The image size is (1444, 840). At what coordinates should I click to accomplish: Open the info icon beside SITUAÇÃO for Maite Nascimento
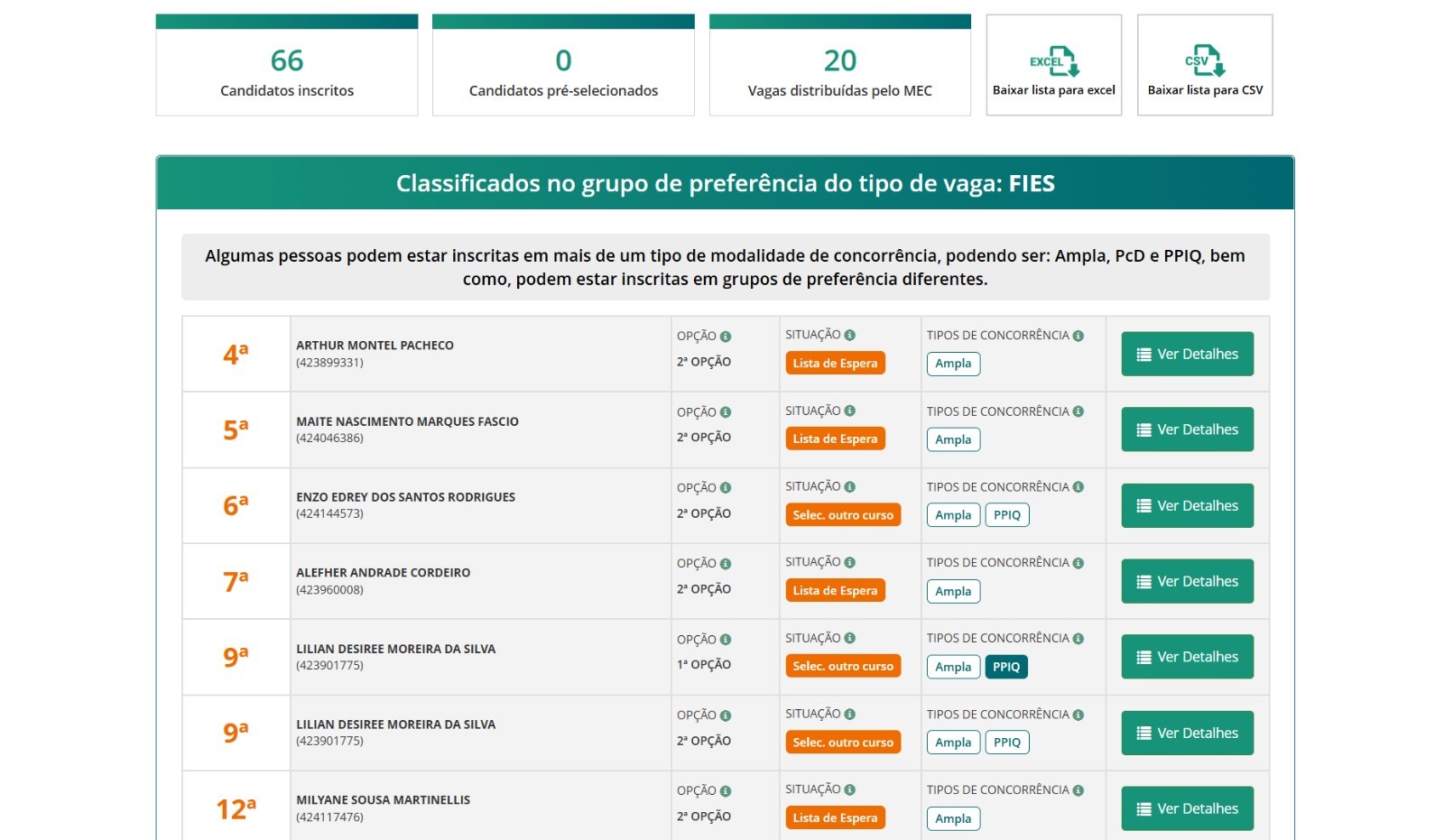pyautogui.click(x=850, y=411)
